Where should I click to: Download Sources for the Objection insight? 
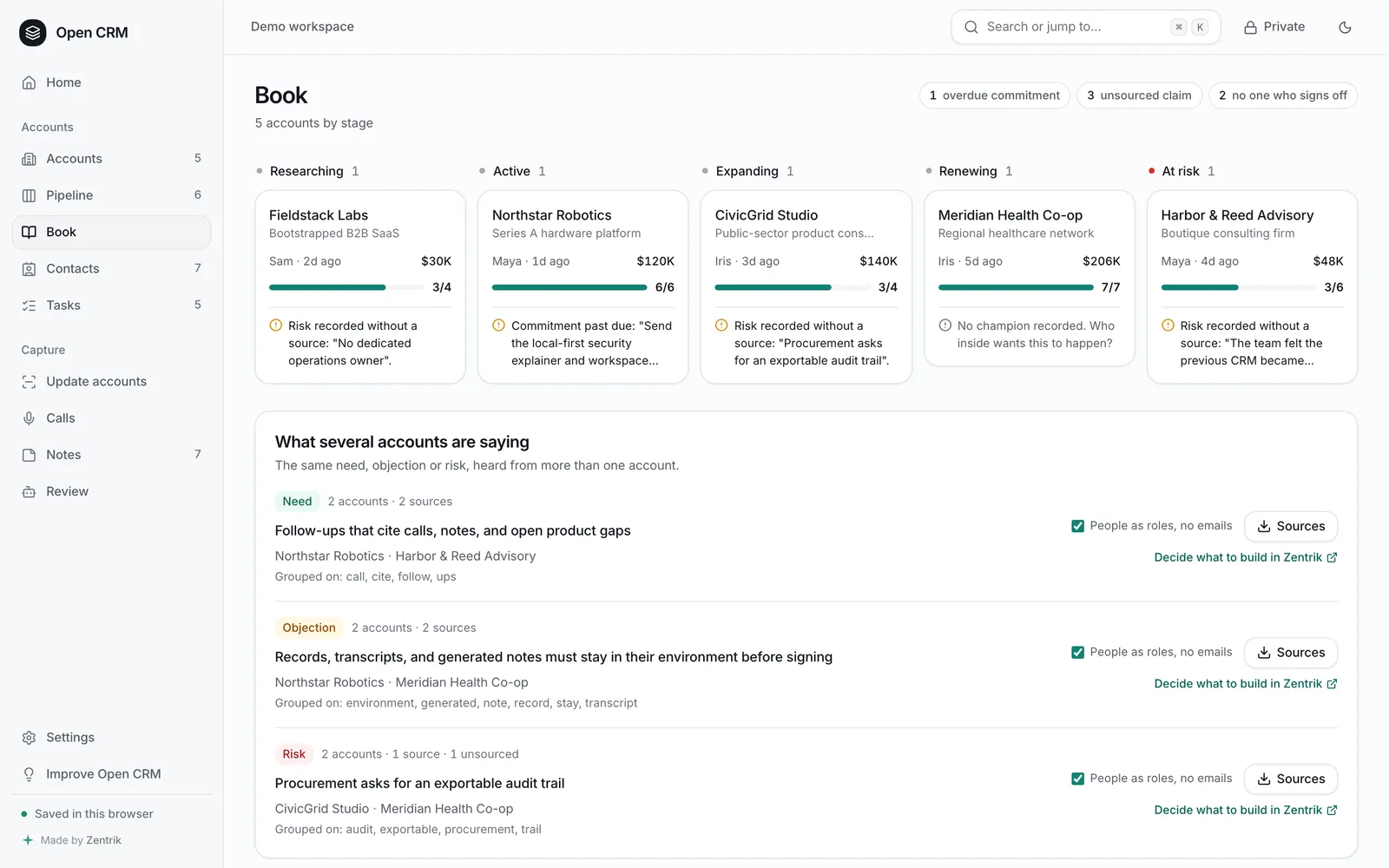(1291, 653)
